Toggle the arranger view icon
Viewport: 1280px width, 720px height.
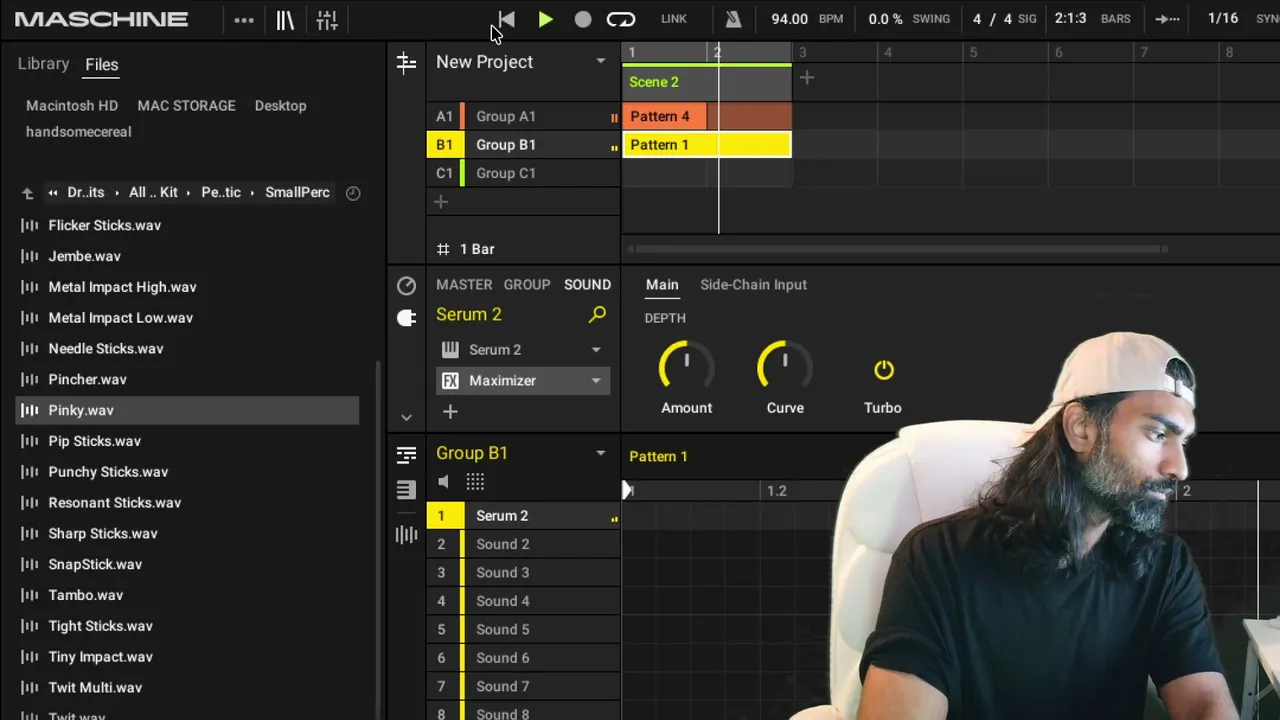pos(406,63)
